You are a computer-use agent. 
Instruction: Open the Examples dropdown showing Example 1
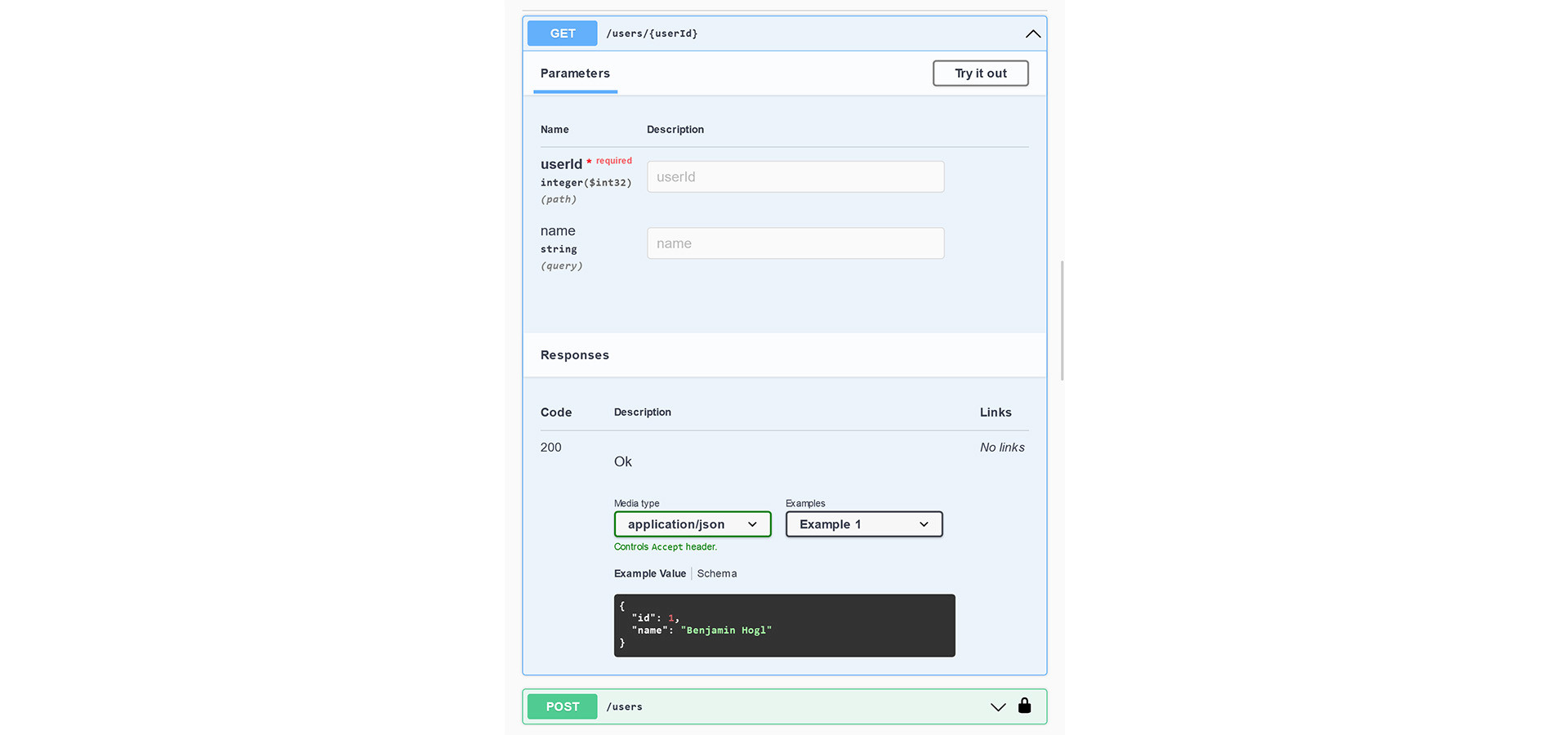coord(863,524)
